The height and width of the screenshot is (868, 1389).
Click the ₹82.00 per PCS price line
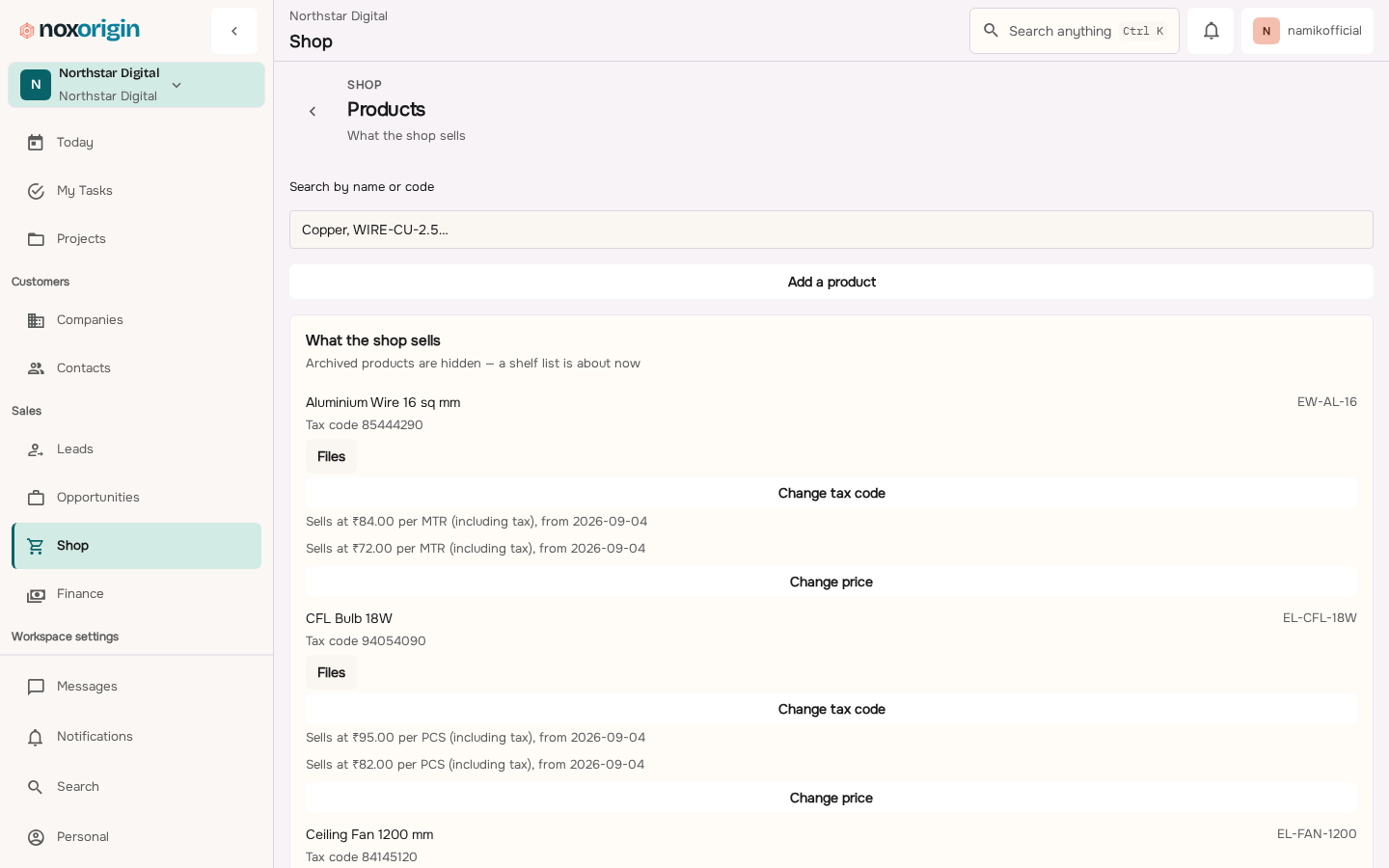coord(476,765)
